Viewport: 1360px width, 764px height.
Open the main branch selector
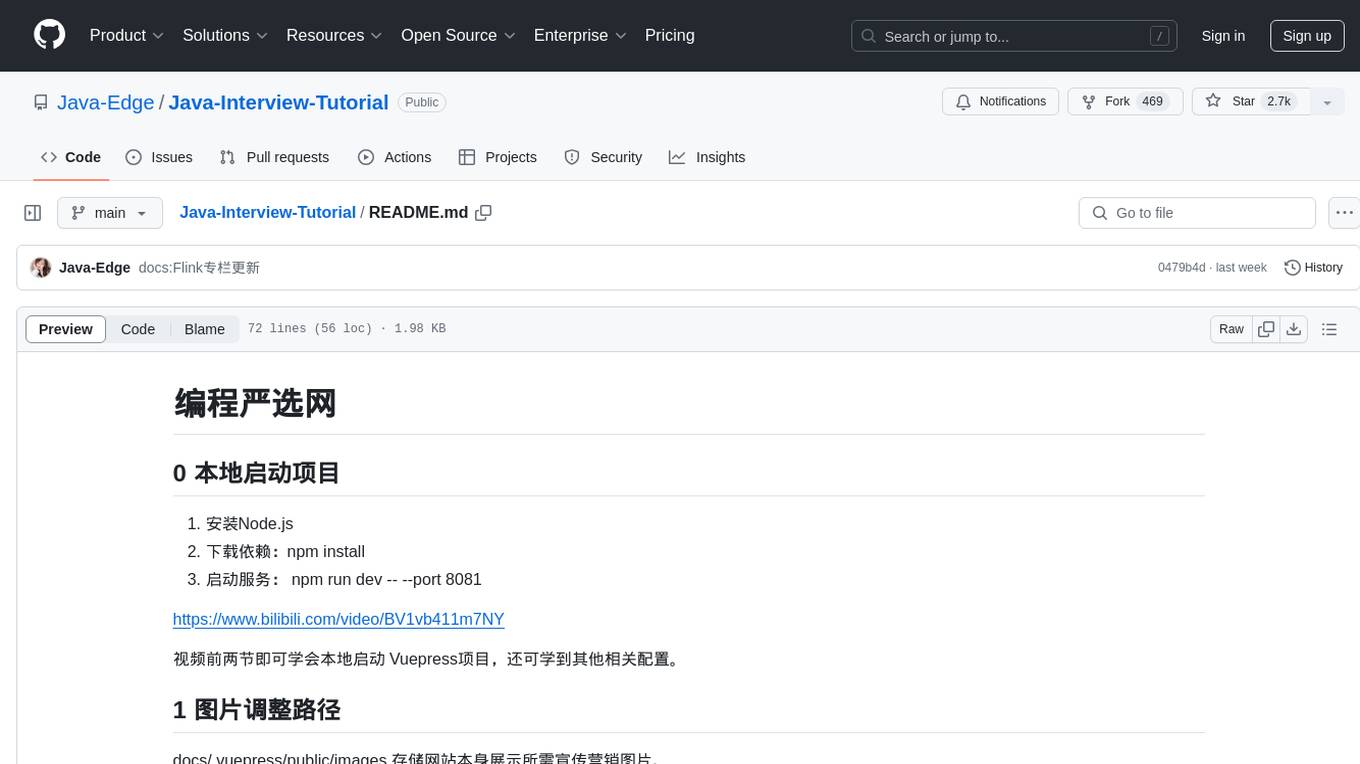pyautogui.click(x=110, y=213)
